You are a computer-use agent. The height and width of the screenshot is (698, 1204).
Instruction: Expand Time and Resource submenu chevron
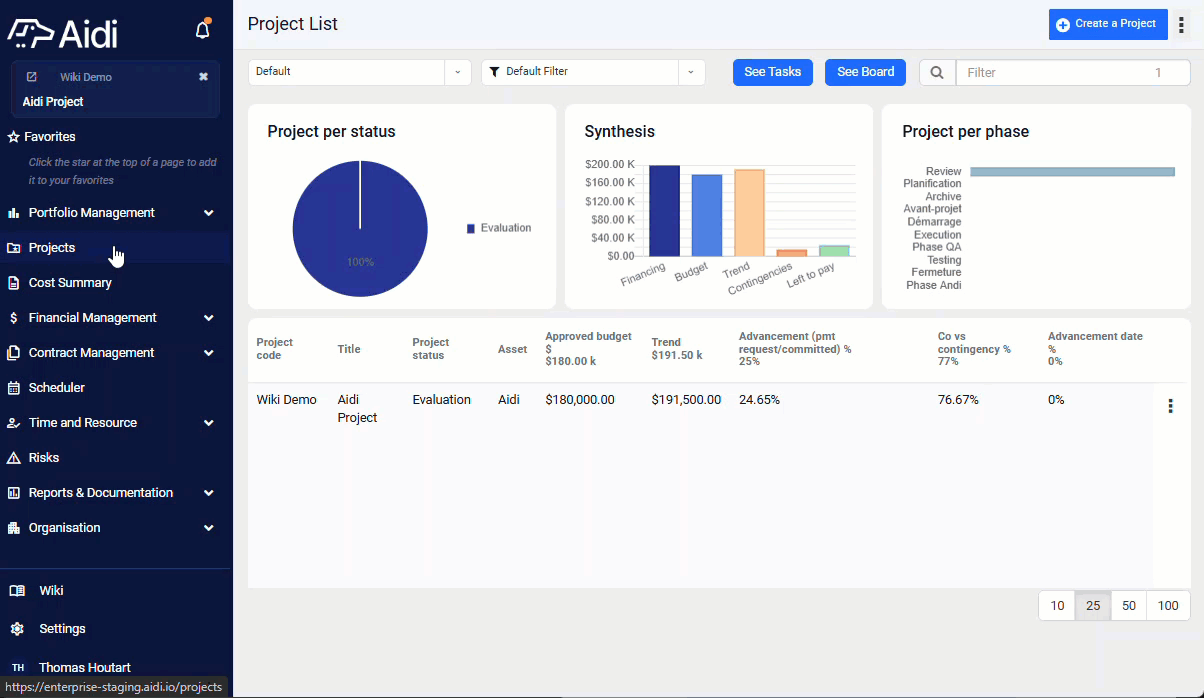209,423
